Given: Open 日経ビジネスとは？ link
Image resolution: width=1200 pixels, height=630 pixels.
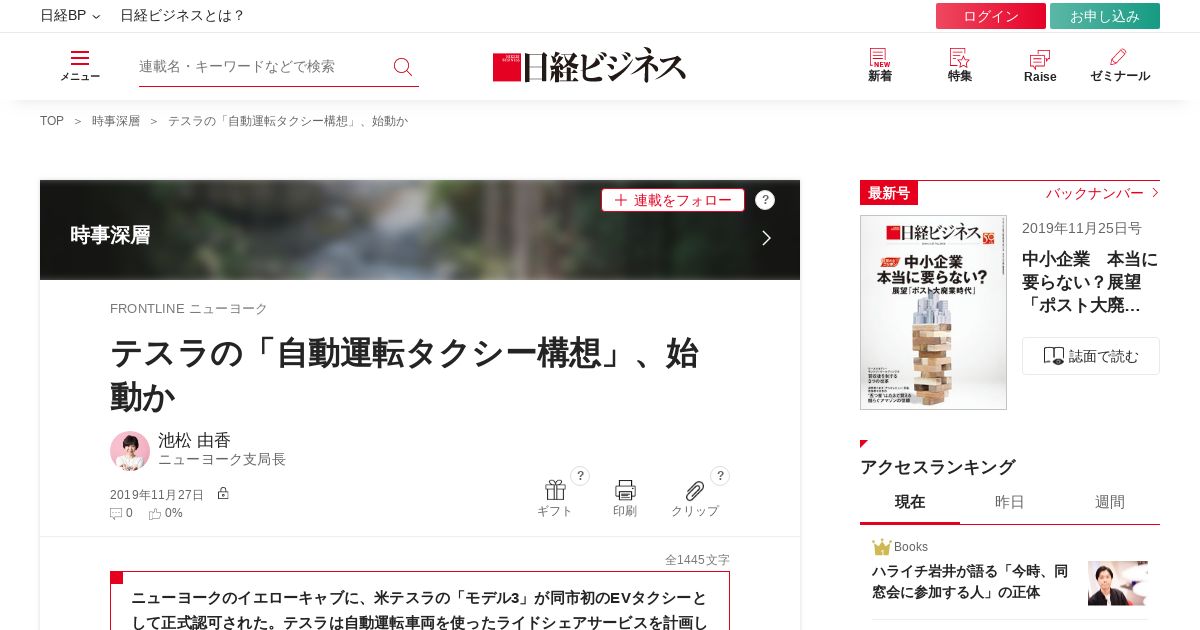Looking at the screenshot, I should (182, 15).
